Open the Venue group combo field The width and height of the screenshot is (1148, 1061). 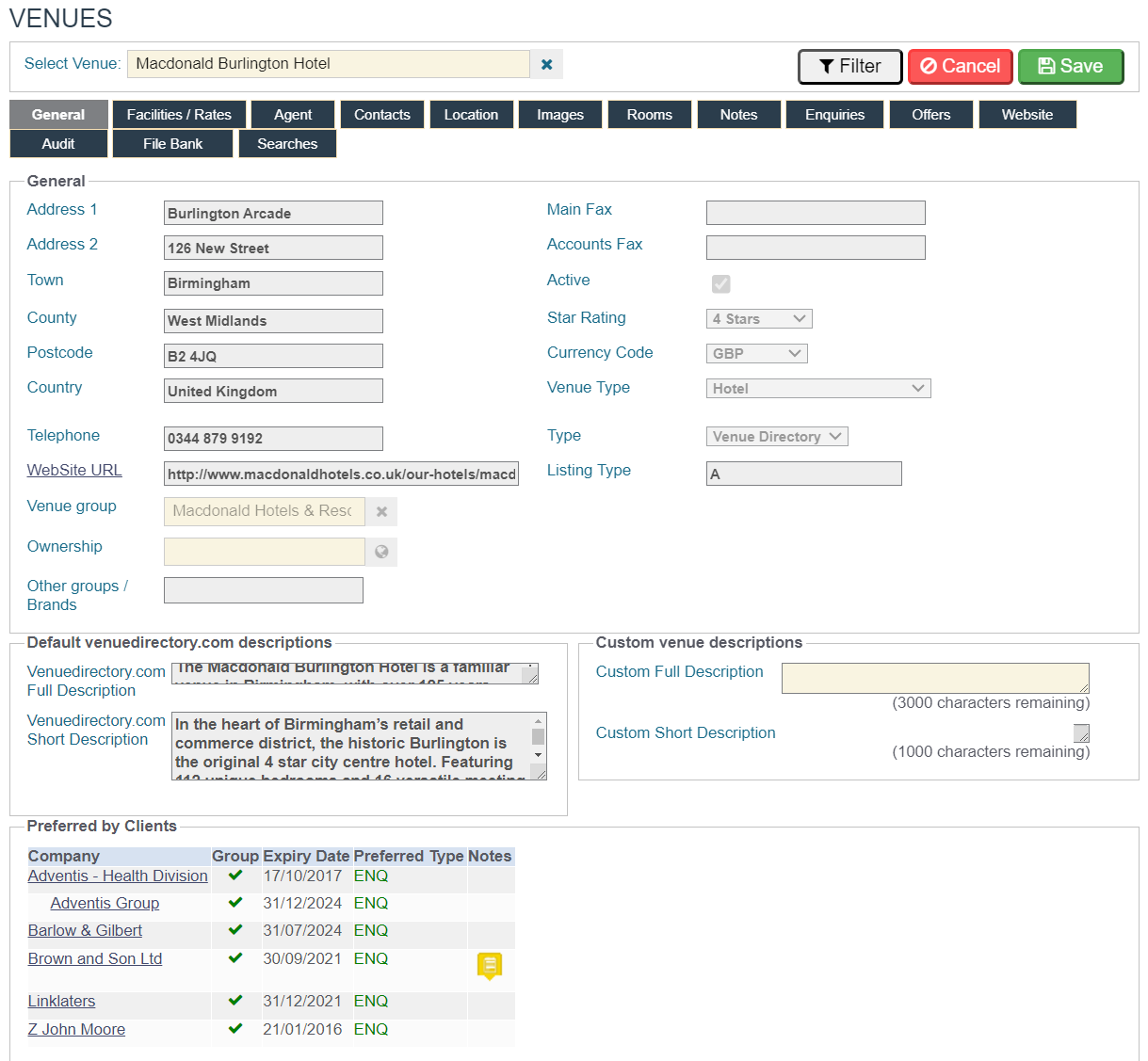265,511
